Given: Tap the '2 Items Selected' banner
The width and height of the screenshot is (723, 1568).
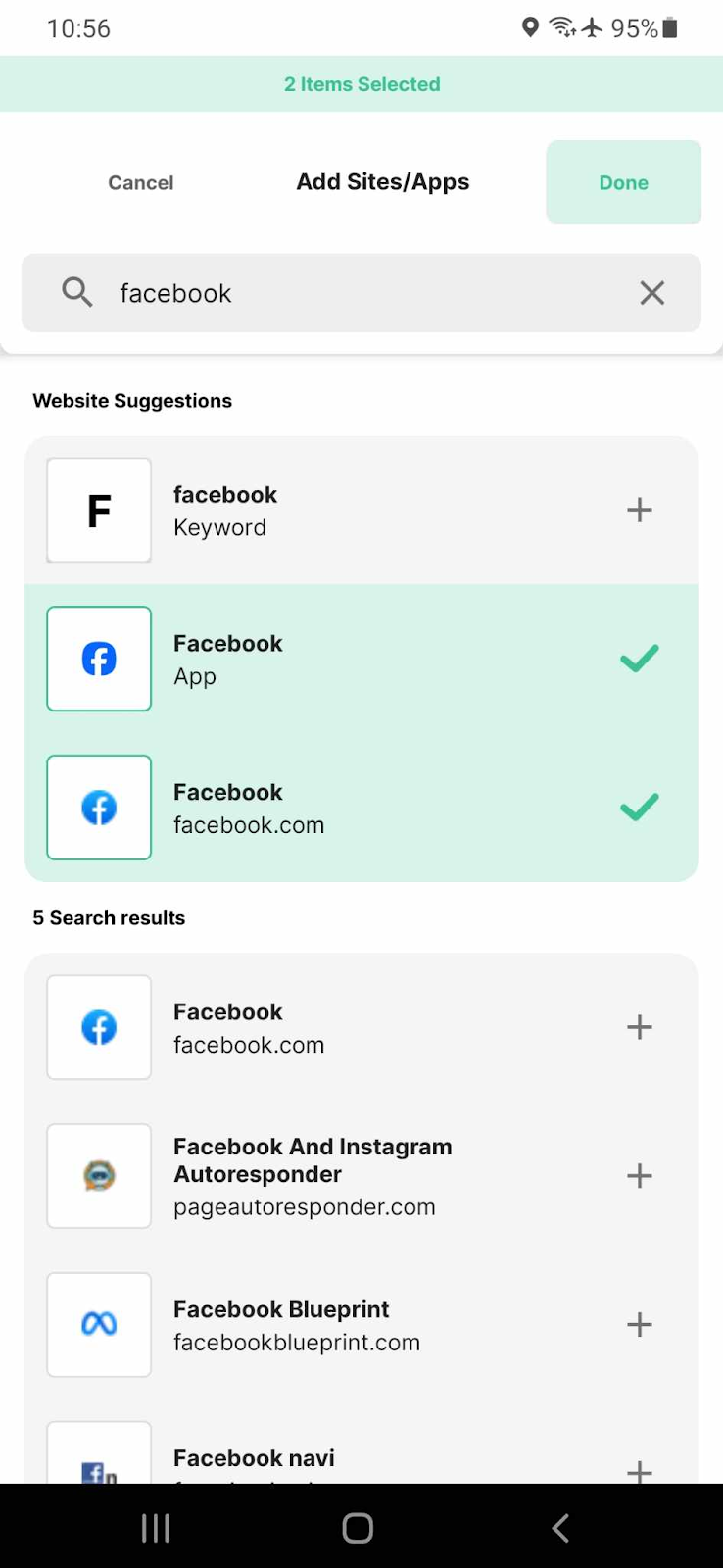Looking at the screenshot, I should coord(361,84).
